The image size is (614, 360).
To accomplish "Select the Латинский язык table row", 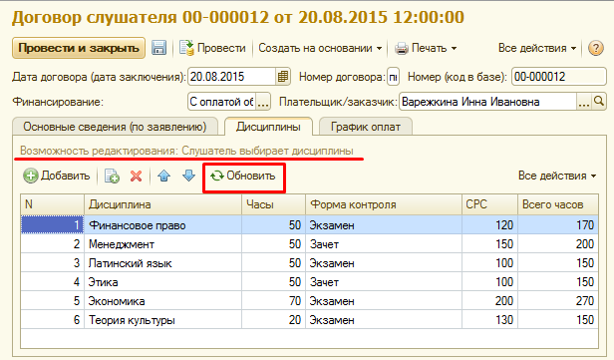I will (x=309, y=263).
